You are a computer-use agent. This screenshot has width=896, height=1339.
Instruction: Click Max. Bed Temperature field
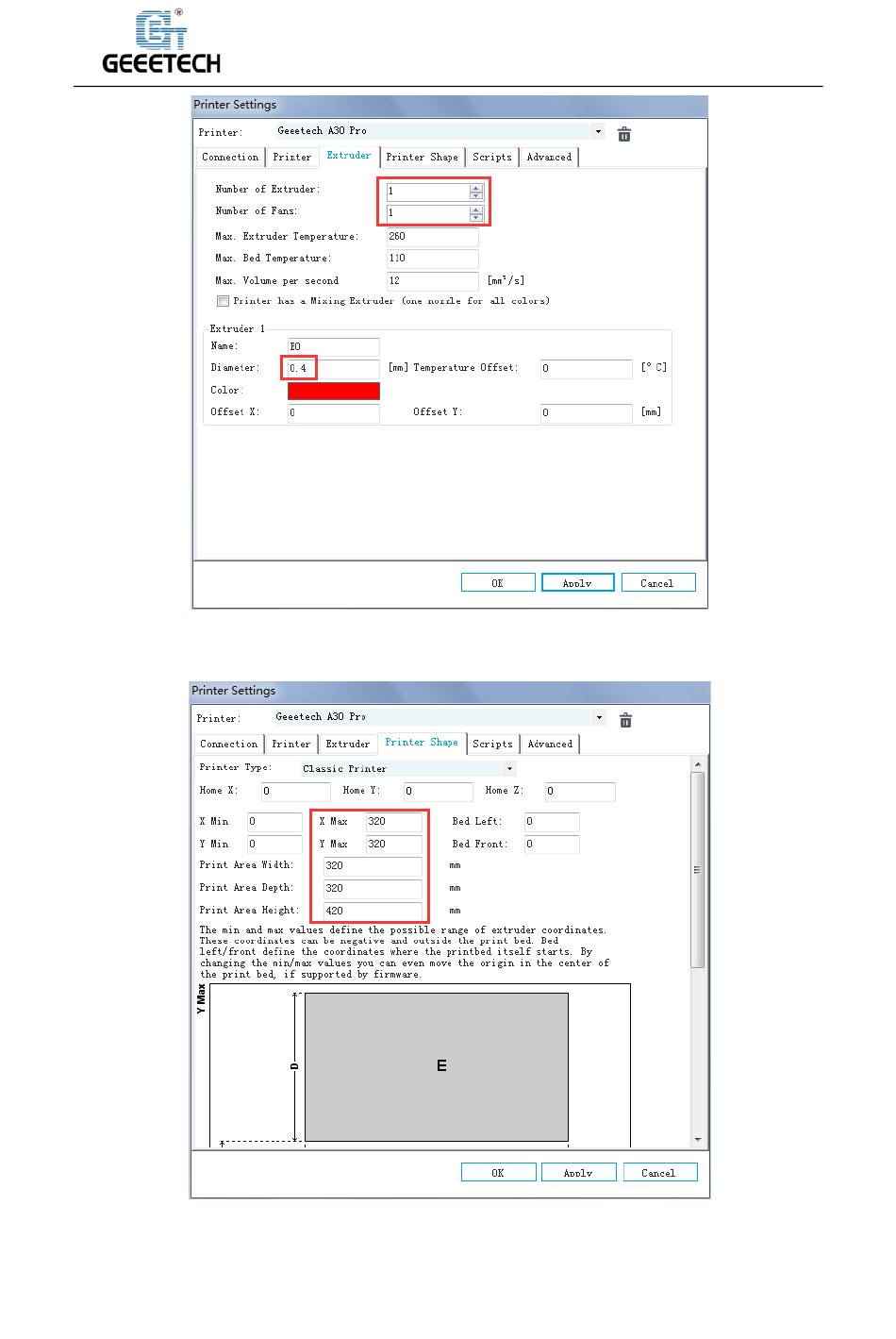click(432, 259)
